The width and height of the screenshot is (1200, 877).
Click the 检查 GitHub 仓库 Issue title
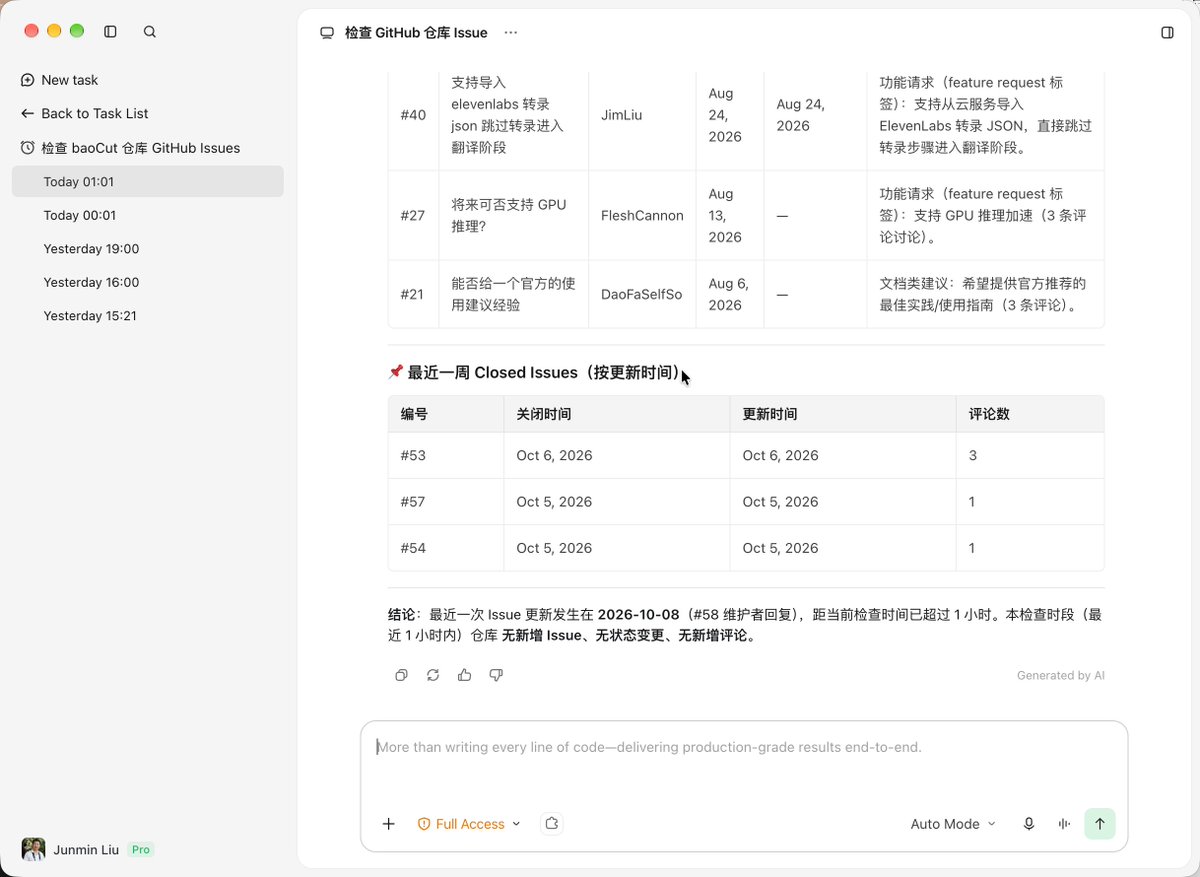[416, 33]
